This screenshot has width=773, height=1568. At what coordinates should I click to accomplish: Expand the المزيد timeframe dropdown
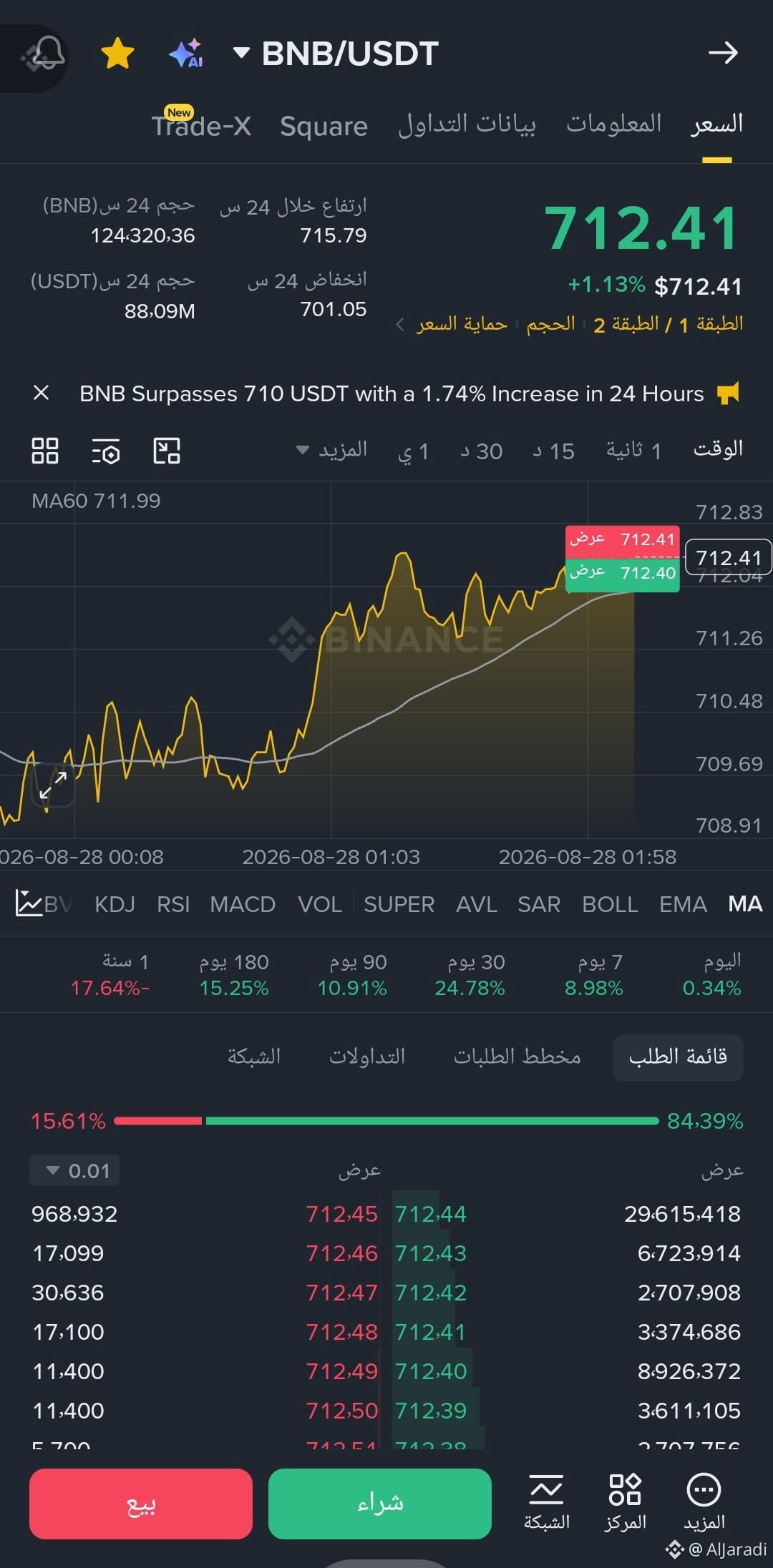[x=332, y=450]
